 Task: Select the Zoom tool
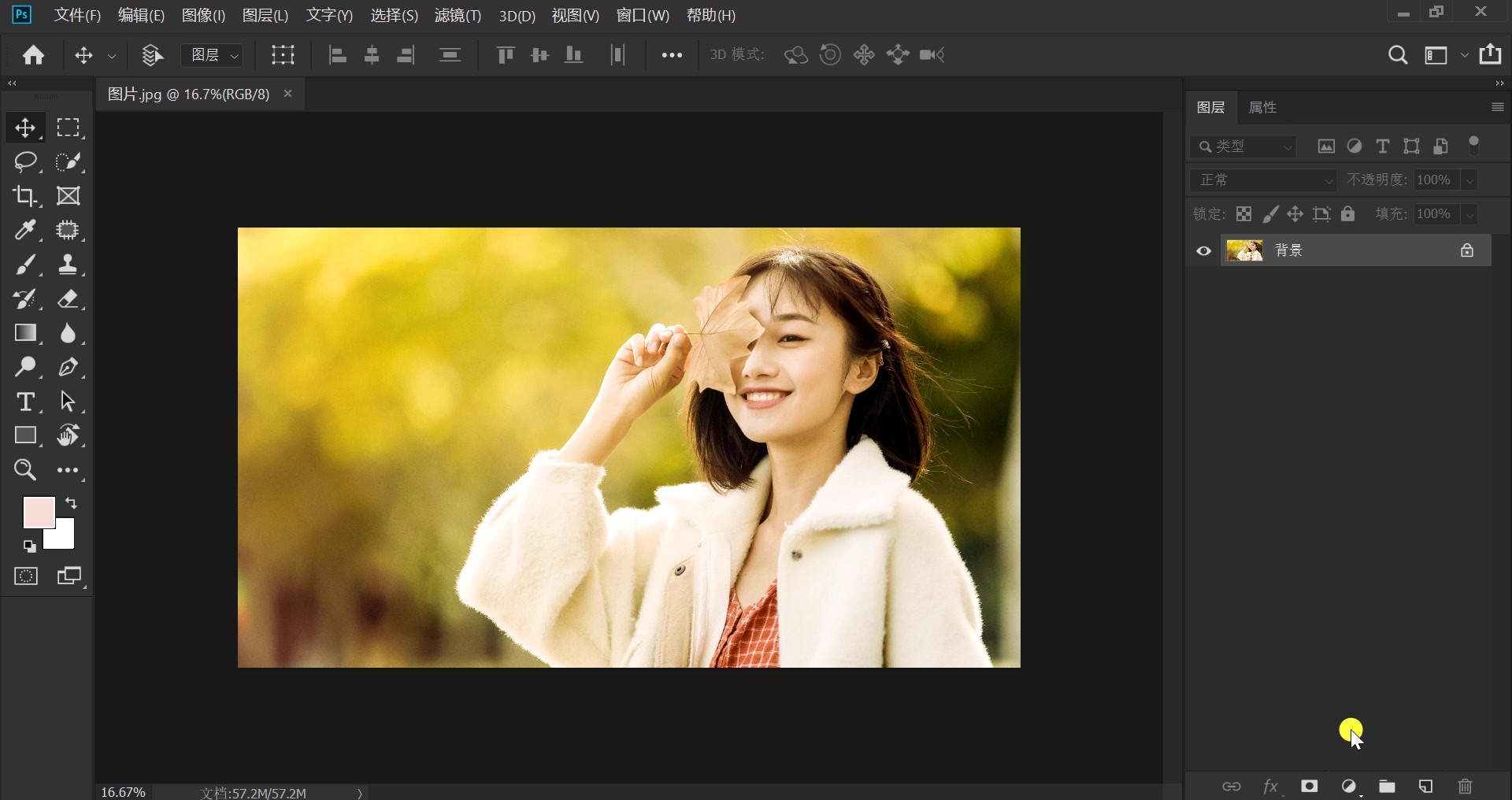(26, 469)
